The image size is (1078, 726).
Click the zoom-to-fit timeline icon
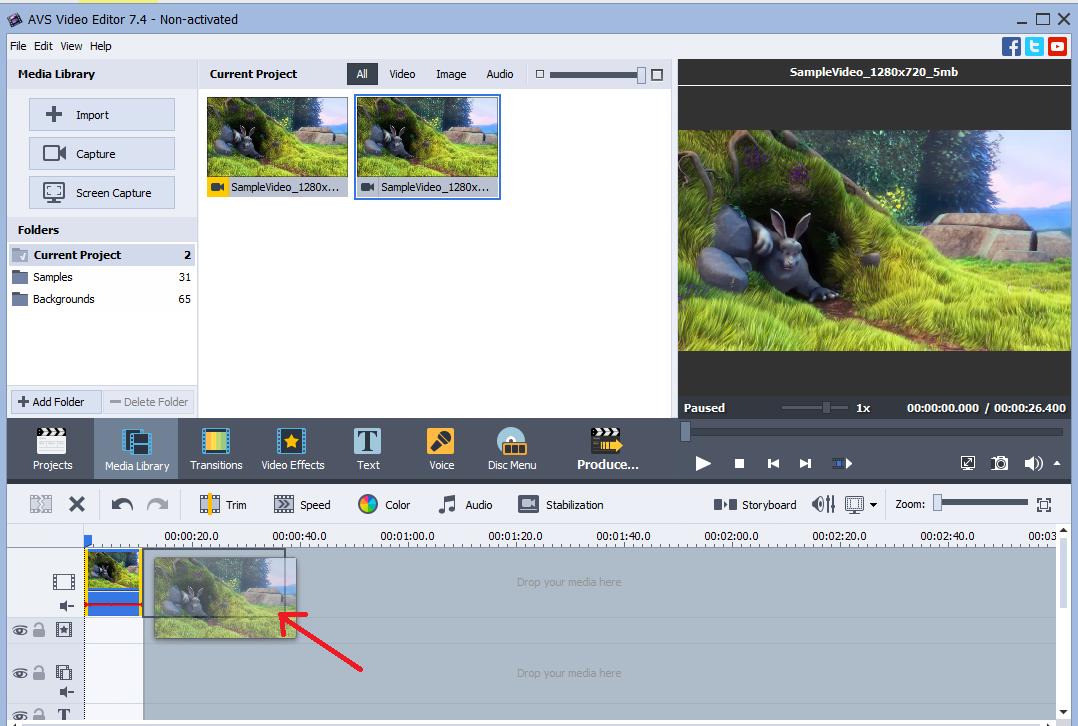click(x=1044, y=505)
